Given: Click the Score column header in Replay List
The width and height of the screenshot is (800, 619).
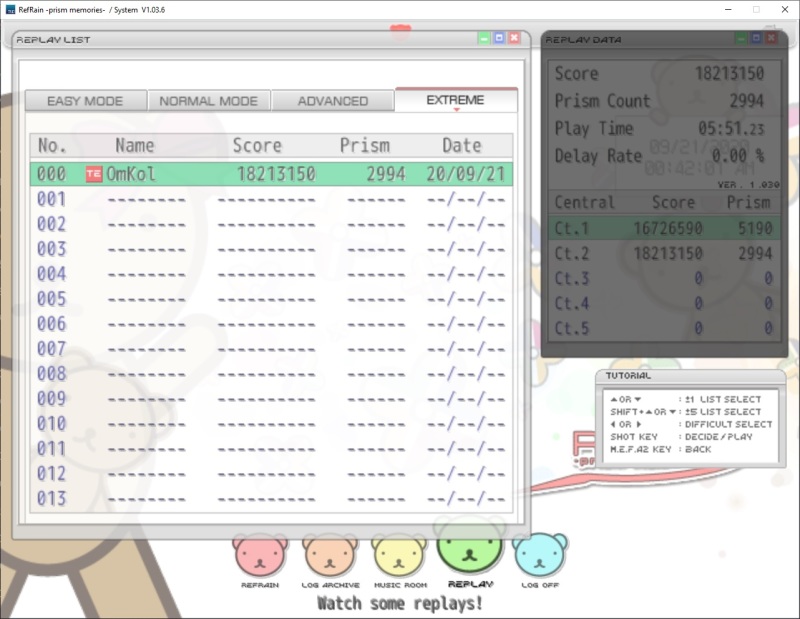Looking at the screenshot, I should [257, 146].
